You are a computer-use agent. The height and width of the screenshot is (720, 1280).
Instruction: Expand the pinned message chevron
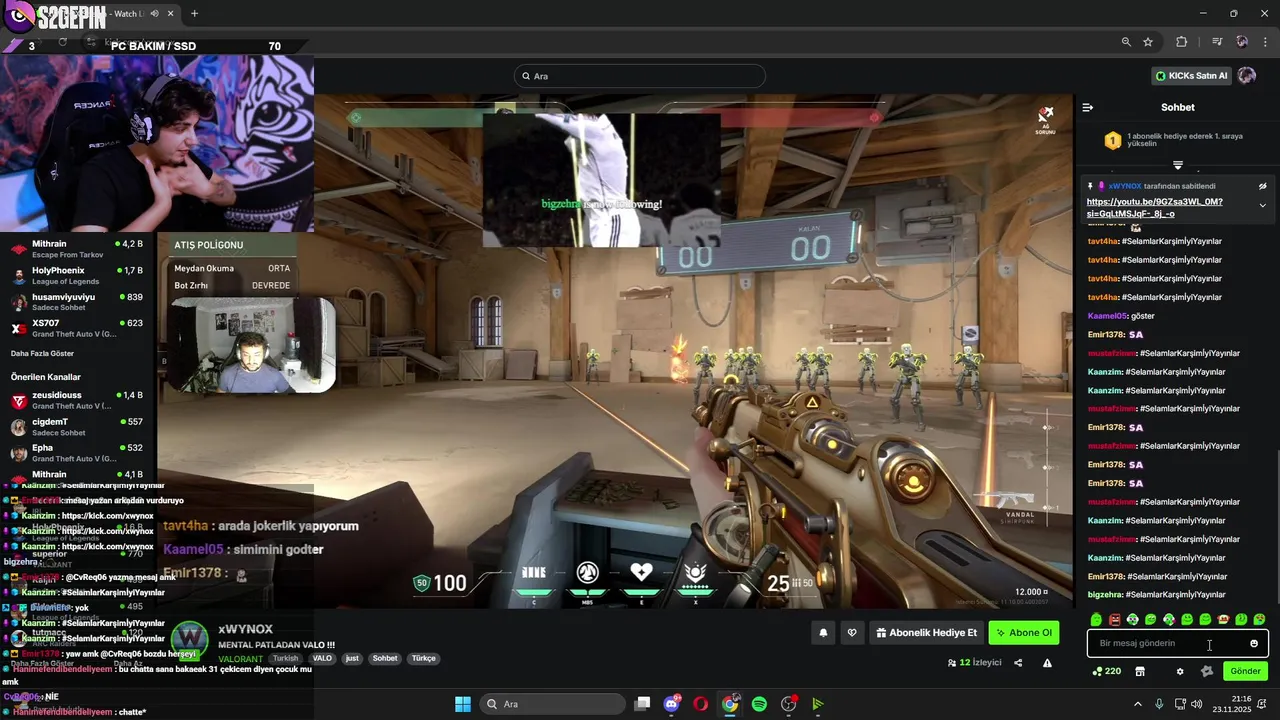(1262, 205)
